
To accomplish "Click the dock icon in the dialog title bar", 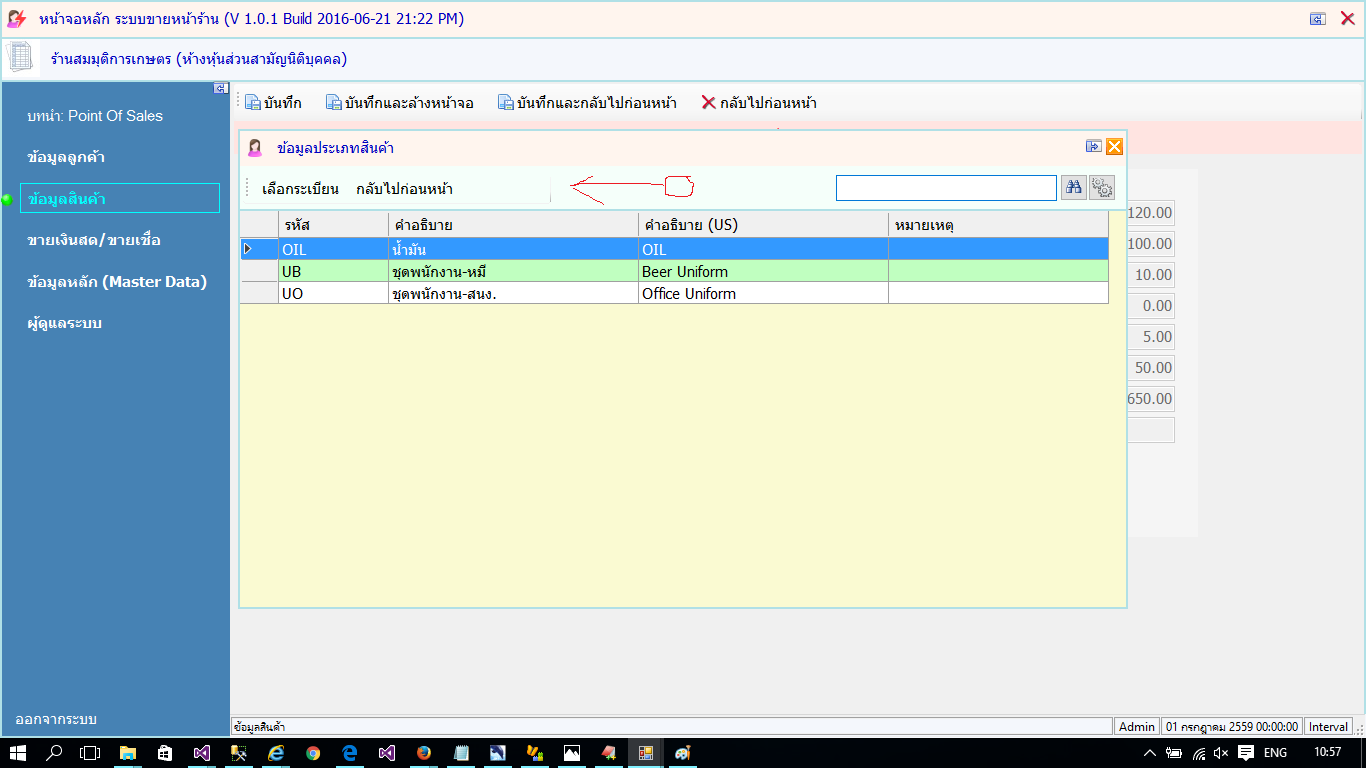I will (x=1093, y=147).
